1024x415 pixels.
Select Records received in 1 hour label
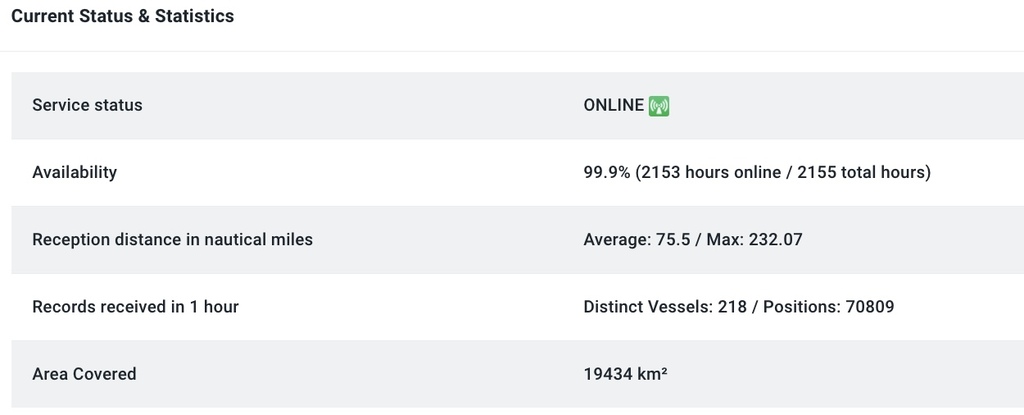135,307
